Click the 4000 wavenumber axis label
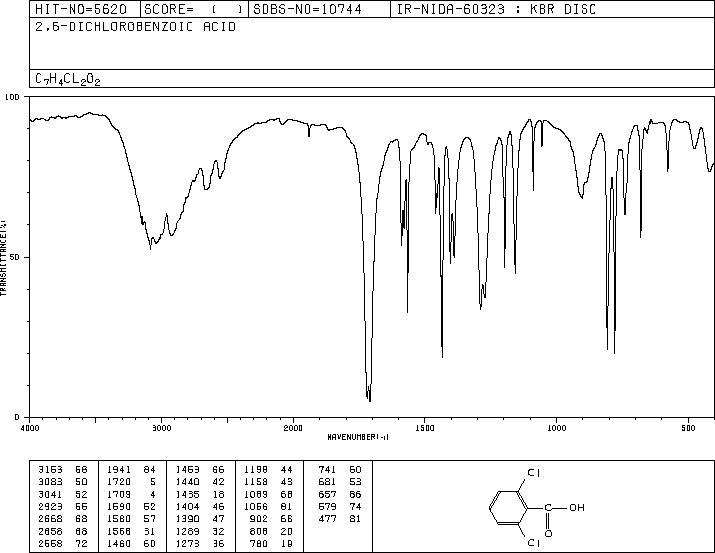The height and width of the screenshot is (553, 715). (30, 428)
